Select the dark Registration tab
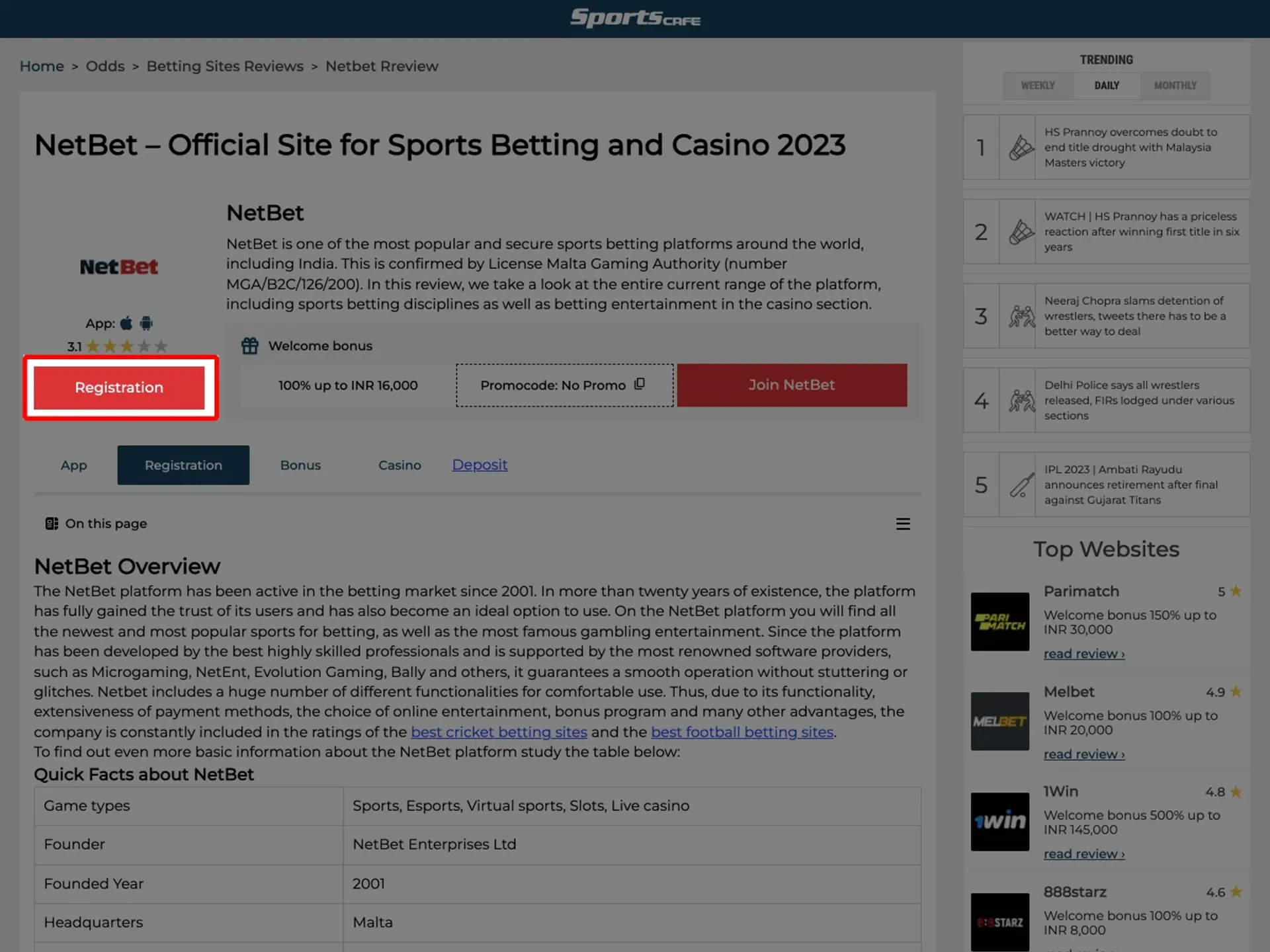1270x952 pixels. (183, 465)
